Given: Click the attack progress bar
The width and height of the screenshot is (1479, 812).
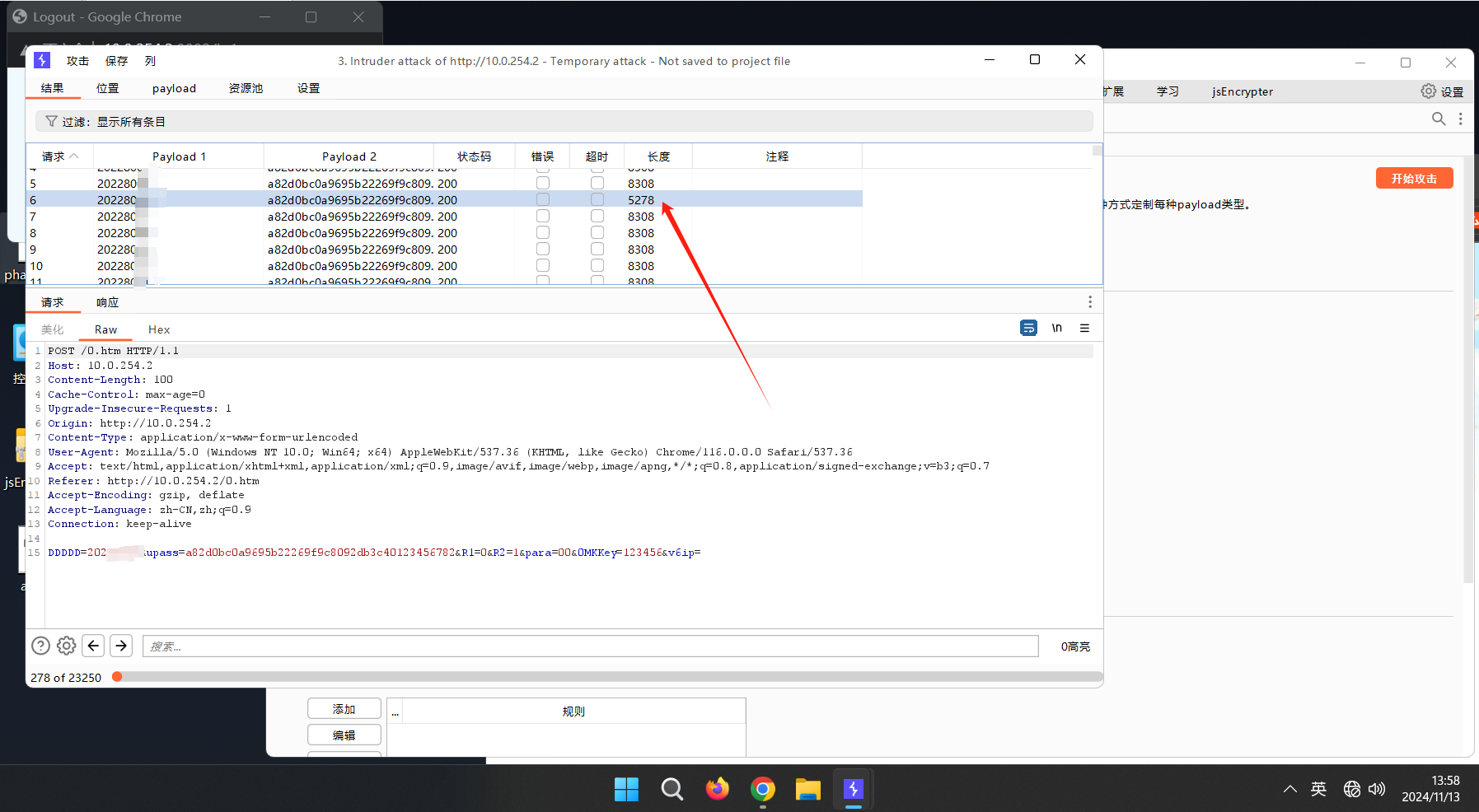Looking at the screenshot, I should point(607,677).
